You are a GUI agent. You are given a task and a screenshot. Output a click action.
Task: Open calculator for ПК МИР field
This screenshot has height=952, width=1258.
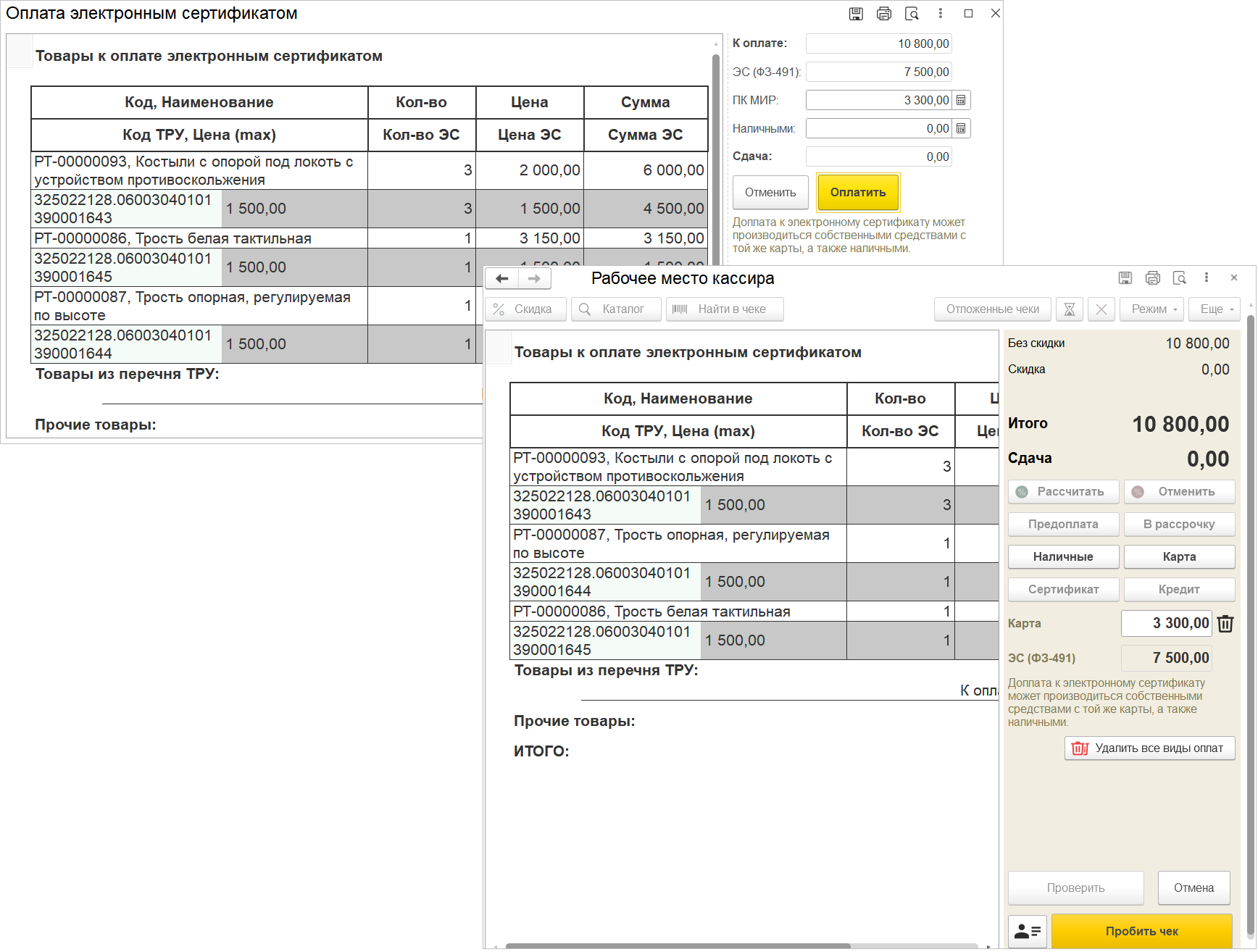click(x=961, y=100)
